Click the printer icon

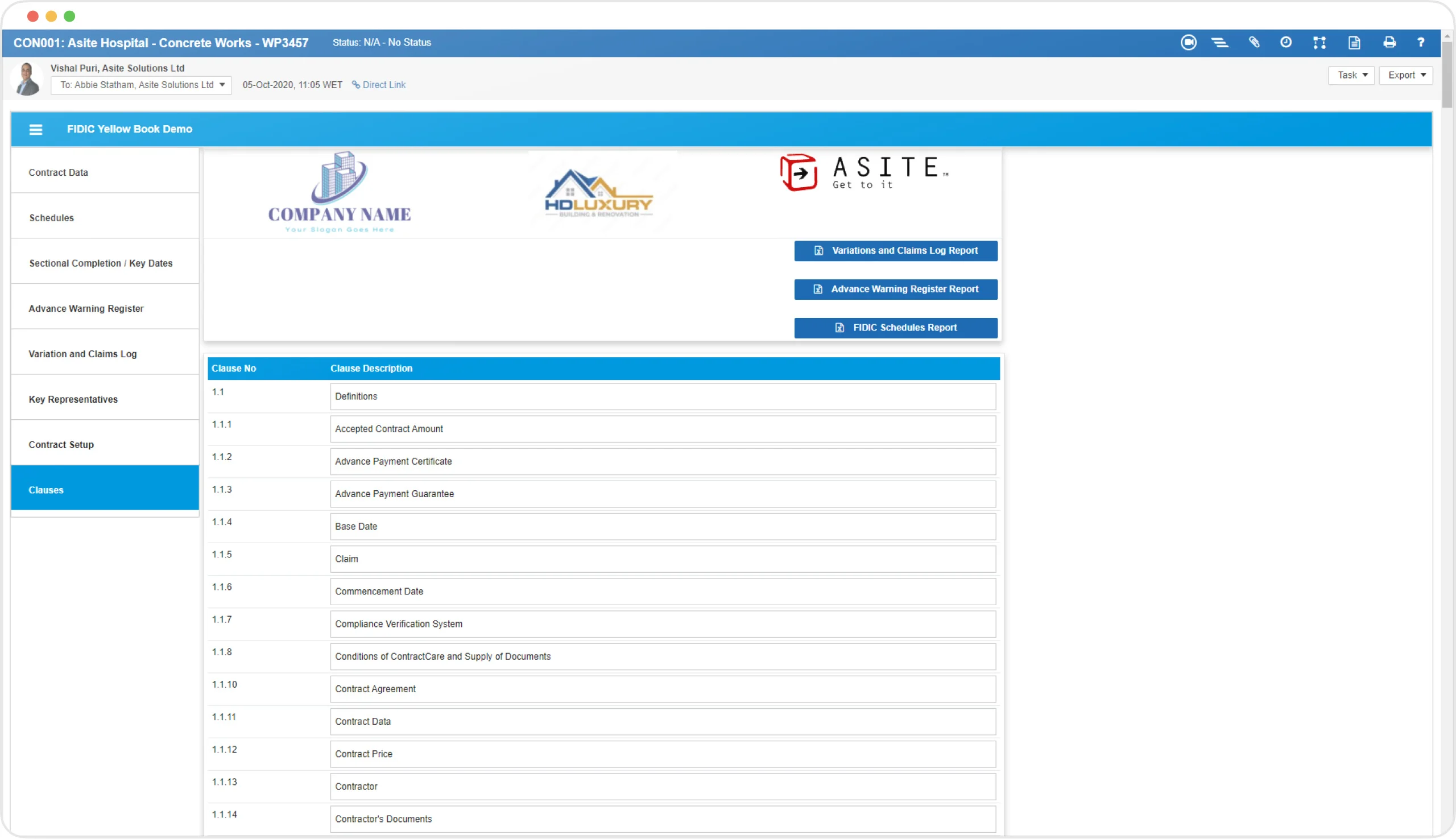tap(1389, 42)
